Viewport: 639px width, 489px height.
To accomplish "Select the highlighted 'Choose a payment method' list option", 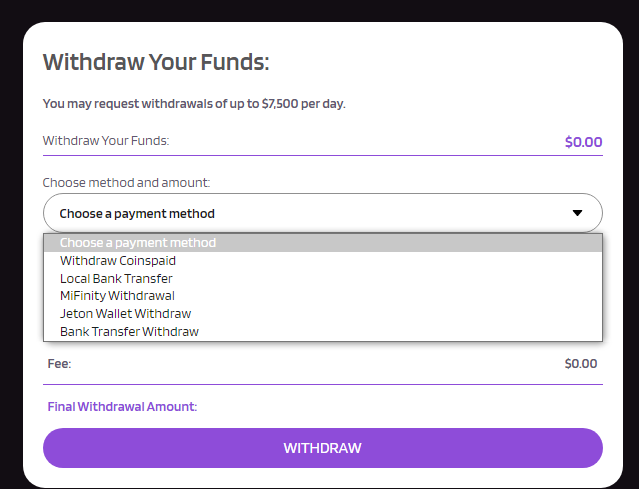I will [x=138, y=243].
